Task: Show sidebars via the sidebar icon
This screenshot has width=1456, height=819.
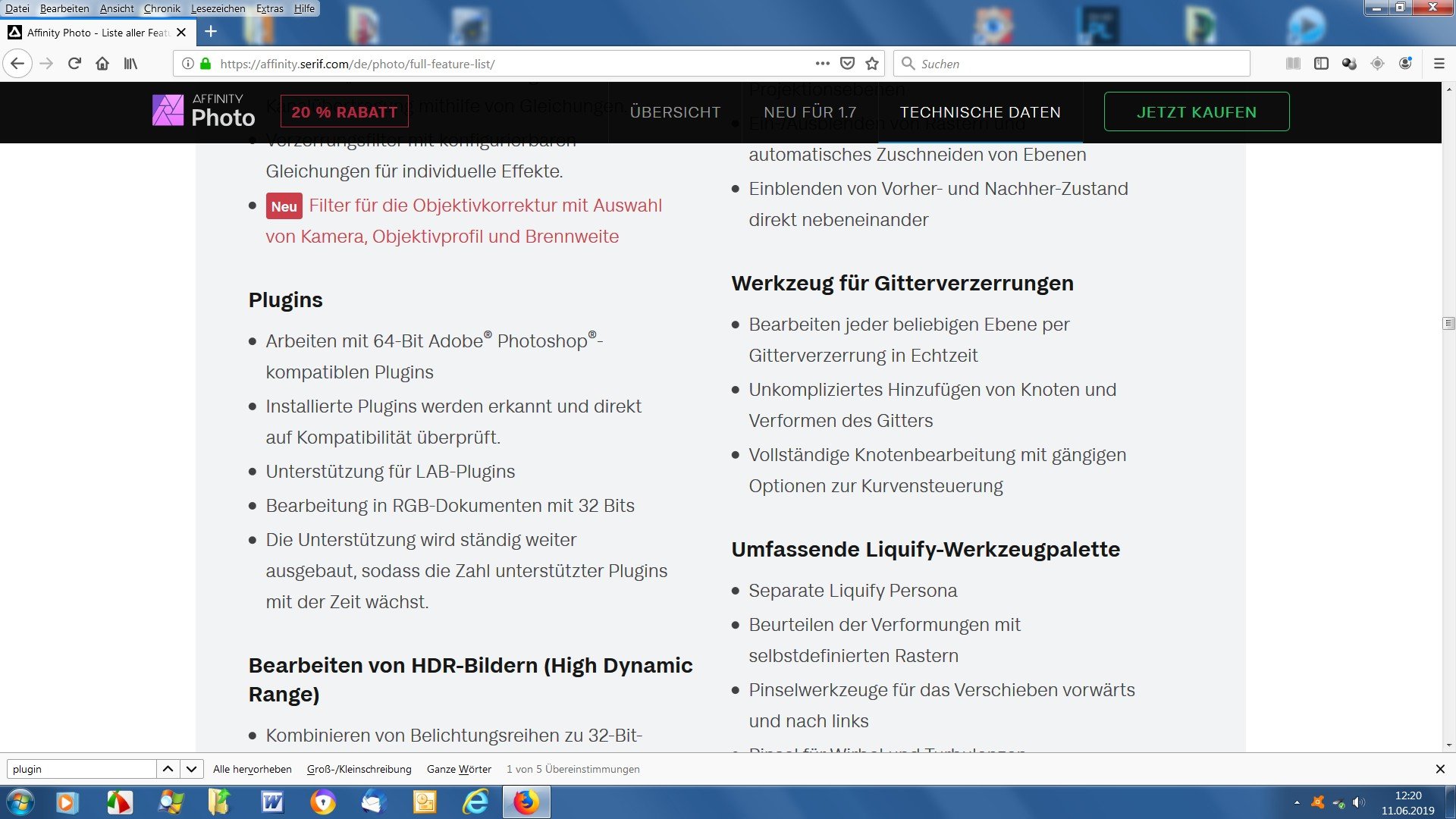Action: click(x=1321, y=64)
